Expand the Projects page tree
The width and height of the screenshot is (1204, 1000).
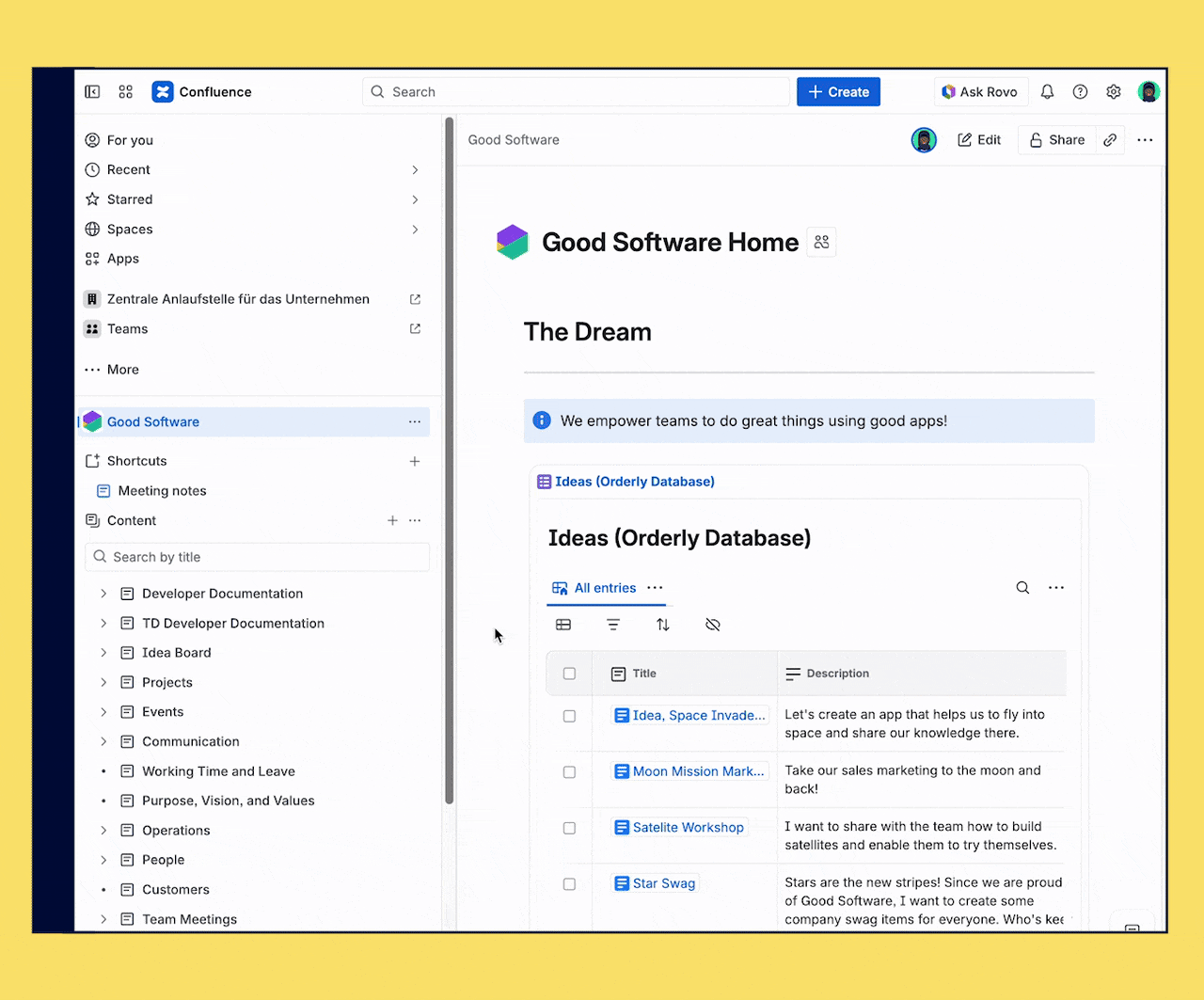[103, 683]
